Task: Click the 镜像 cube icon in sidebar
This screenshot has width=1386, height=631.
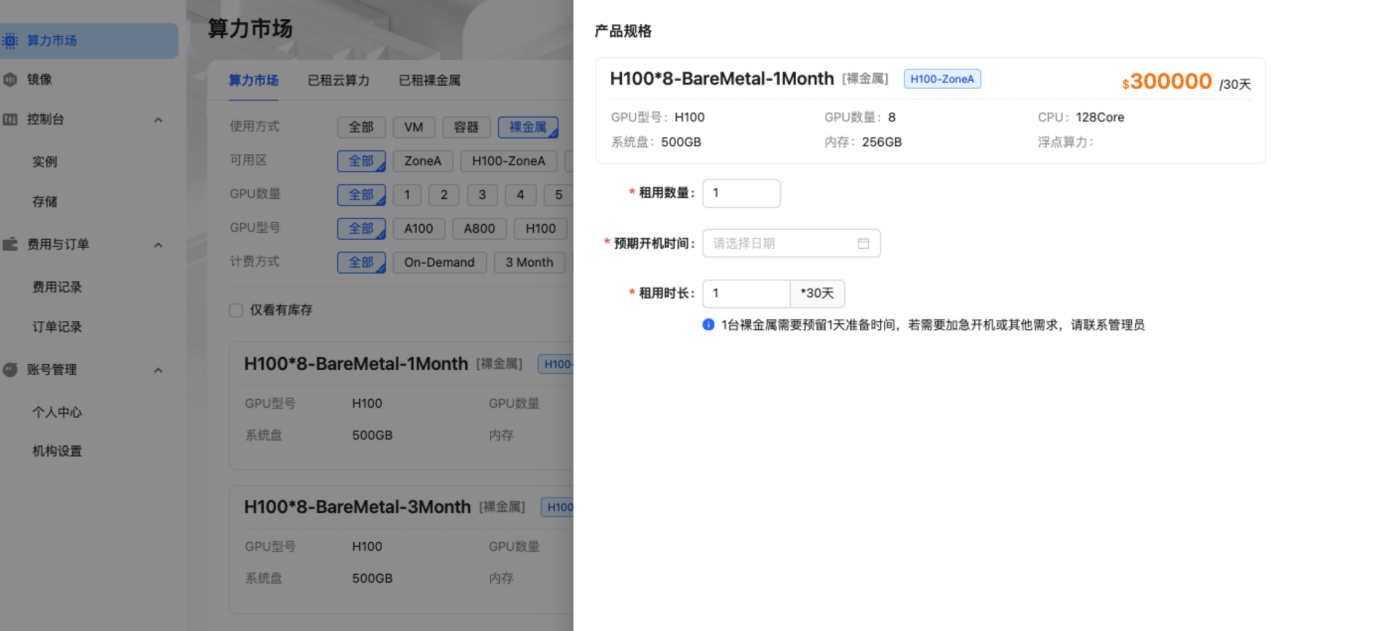Action: 10,80
